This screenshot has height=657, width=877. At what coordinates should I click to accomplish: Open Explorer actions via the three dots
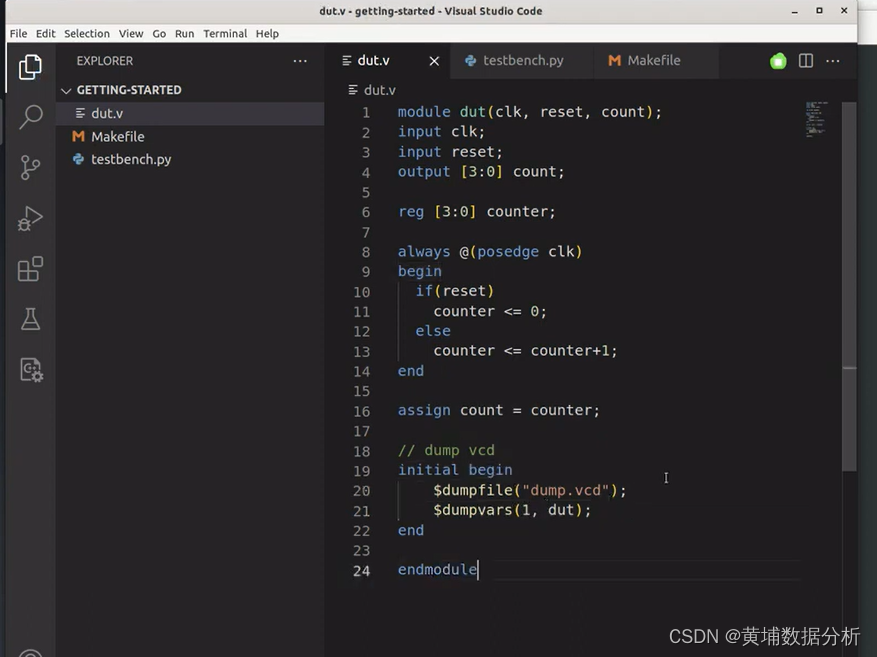(x=300, y=60)
